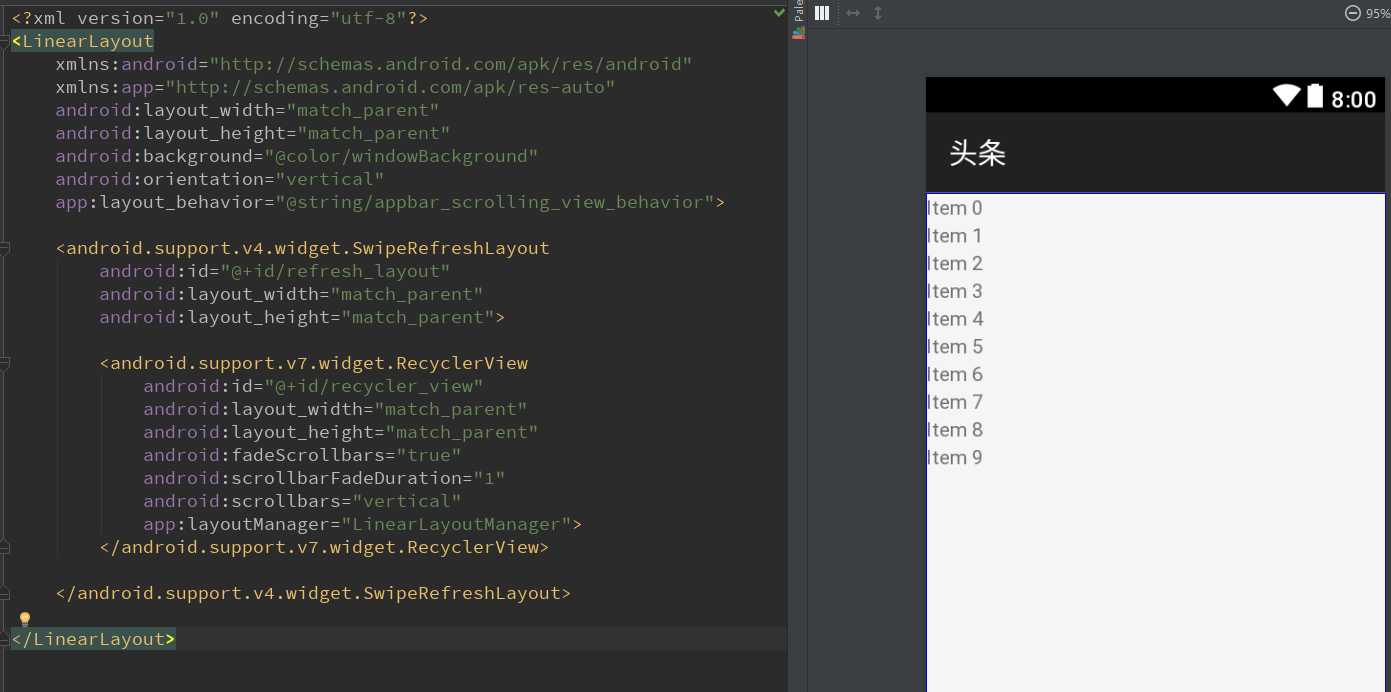Click the Wi-Fi icon in preview status bar
Image resolution: width=1391 pixels, height=692 pixels.
(1286, 96)
